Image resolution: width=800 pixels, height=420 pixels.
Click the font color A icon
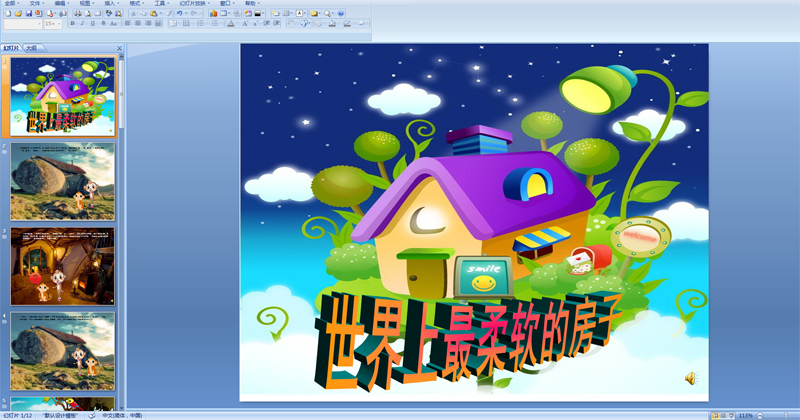(x=230, y=23)
